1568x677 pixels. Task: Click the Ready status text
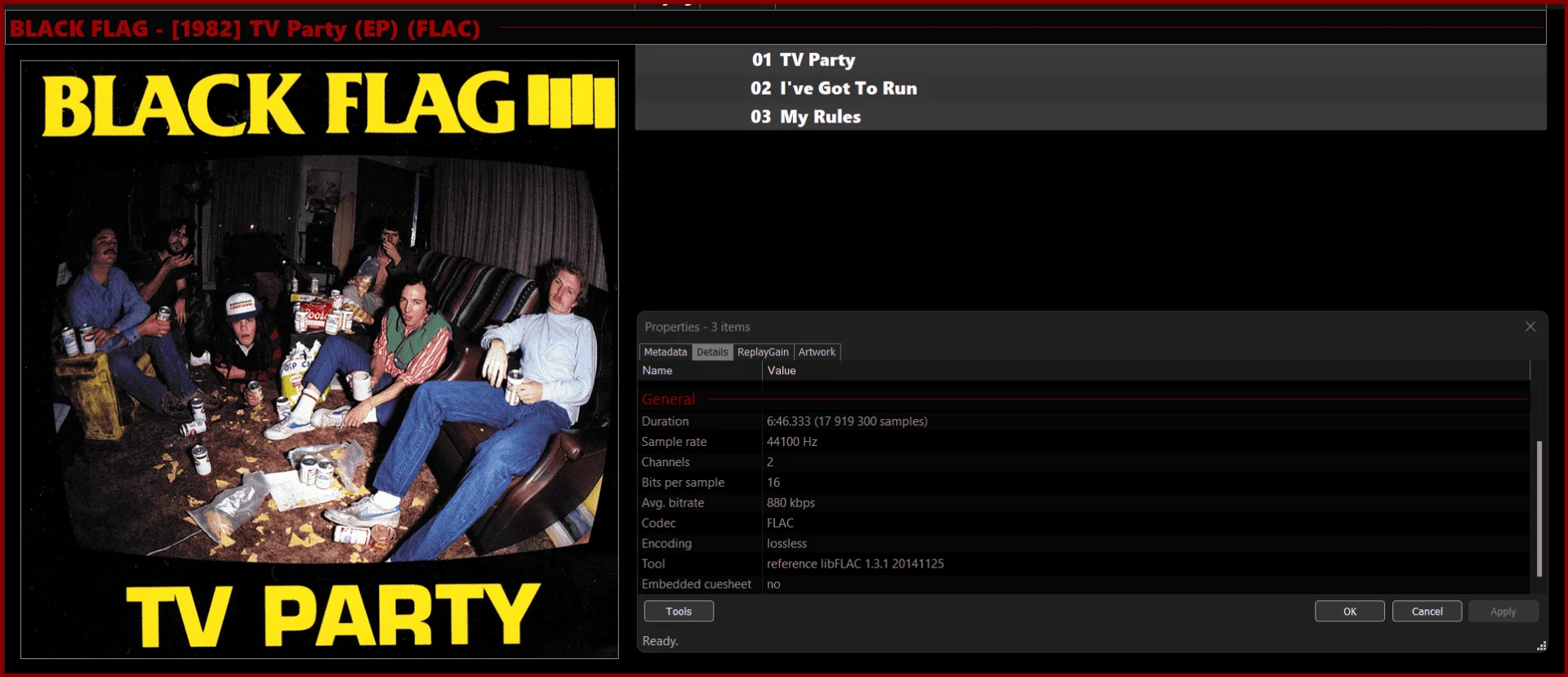point(660,641)
